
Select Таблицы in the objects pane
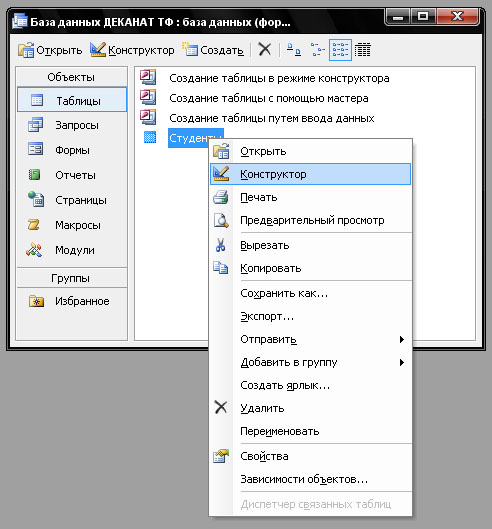pos(72,100)
